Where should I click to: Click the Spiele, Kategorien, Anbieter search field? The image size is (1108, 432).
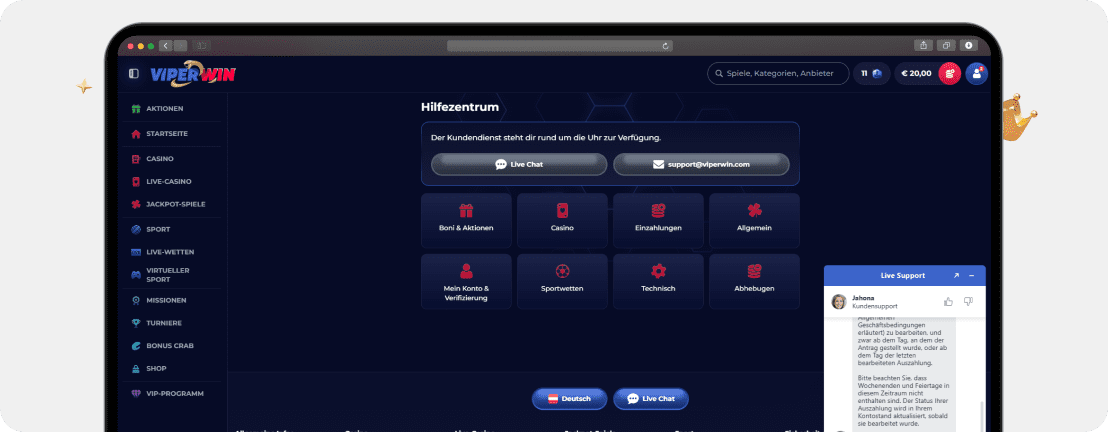click(x=778, y=73)
